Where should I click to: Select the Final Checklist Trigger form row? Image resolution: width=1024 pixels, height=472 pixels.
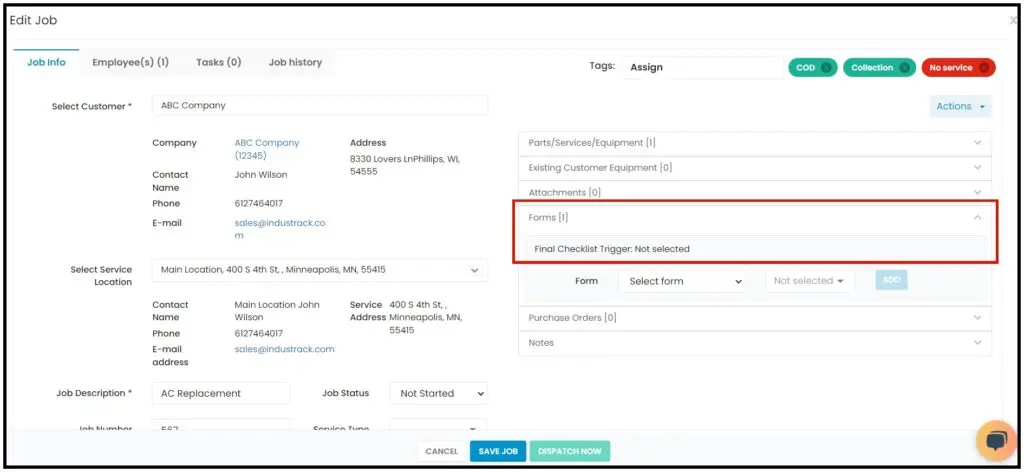[756, 249]
